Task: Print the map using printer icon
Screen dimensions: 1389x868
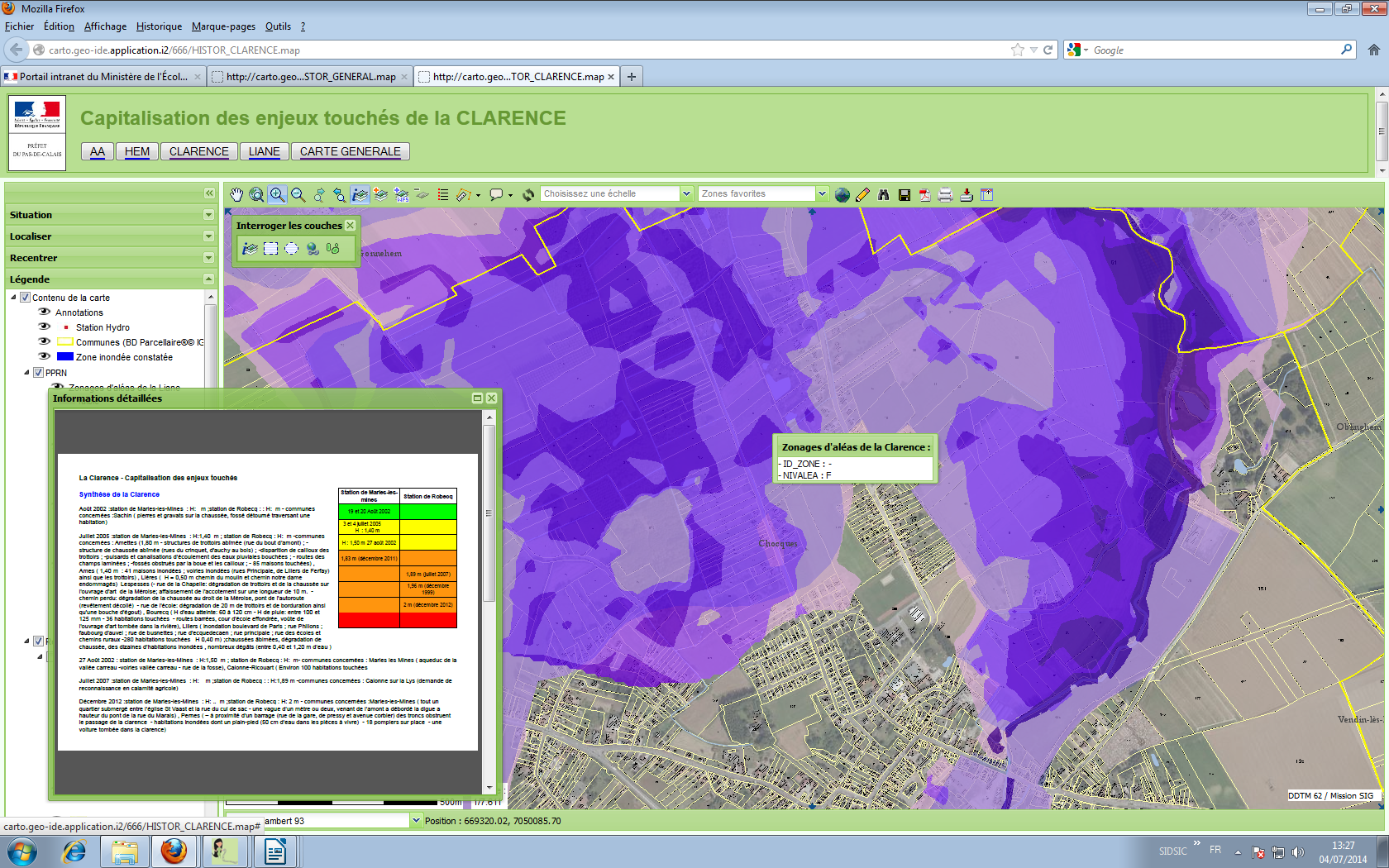Action: coord(946,194)
